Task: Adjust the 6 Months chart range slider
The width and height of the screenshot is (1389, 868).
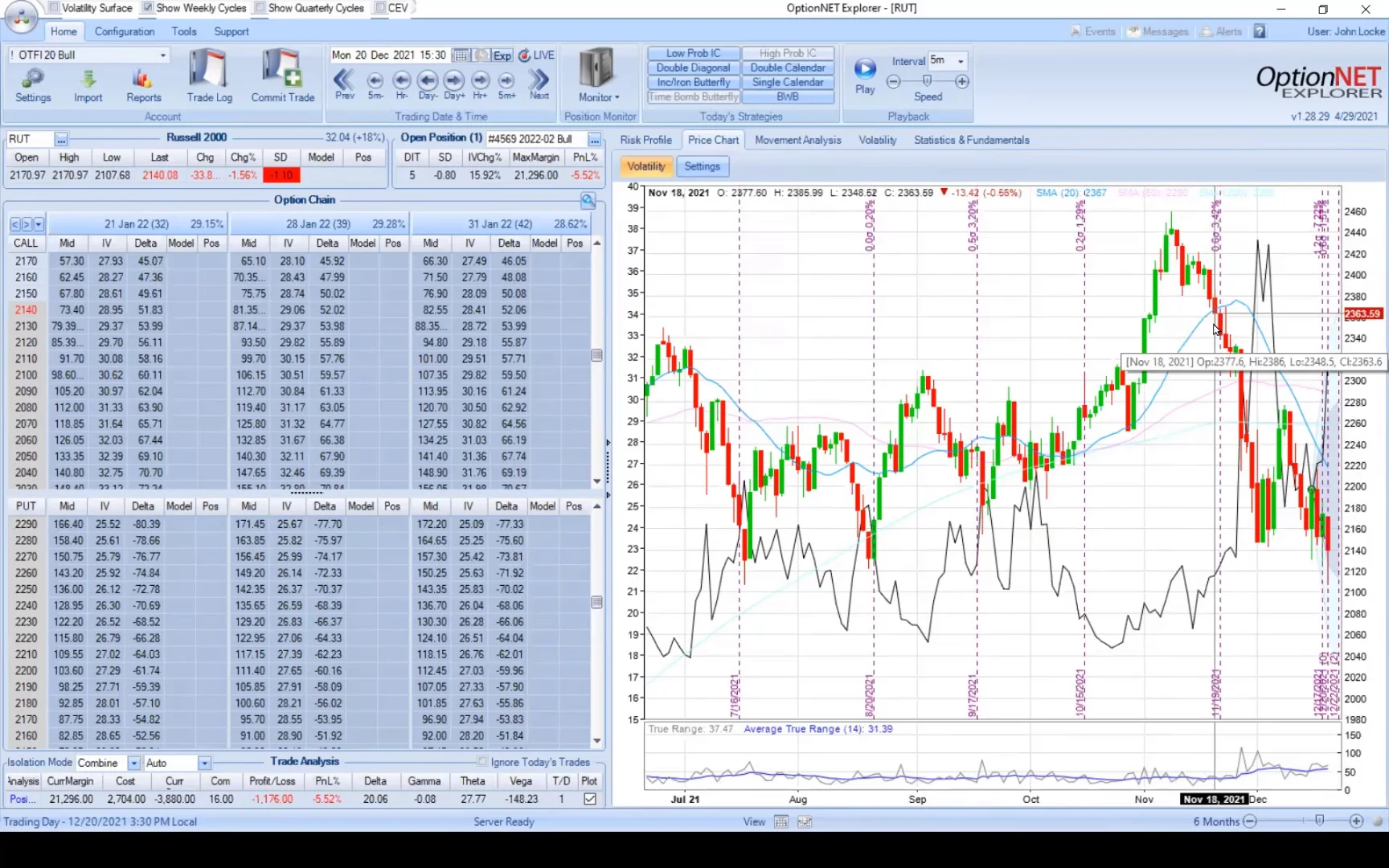Action: [1319, 821]
